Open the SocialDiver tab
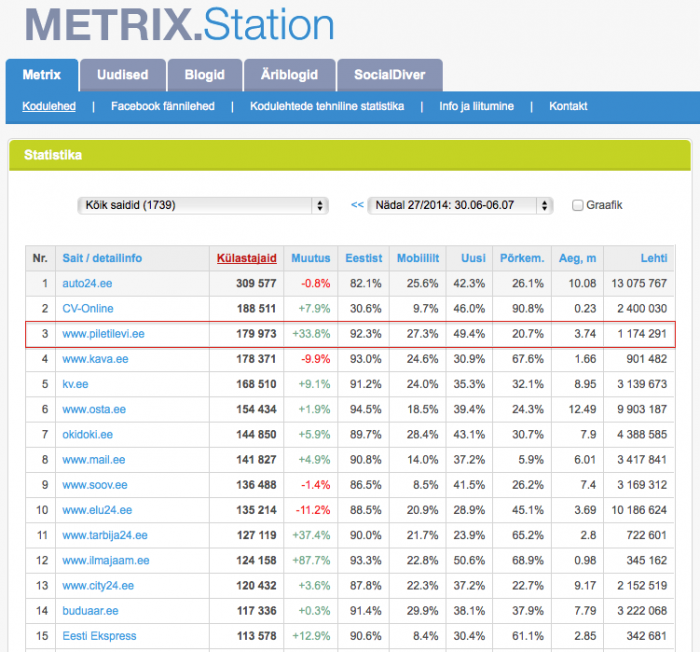 point(390,75)
